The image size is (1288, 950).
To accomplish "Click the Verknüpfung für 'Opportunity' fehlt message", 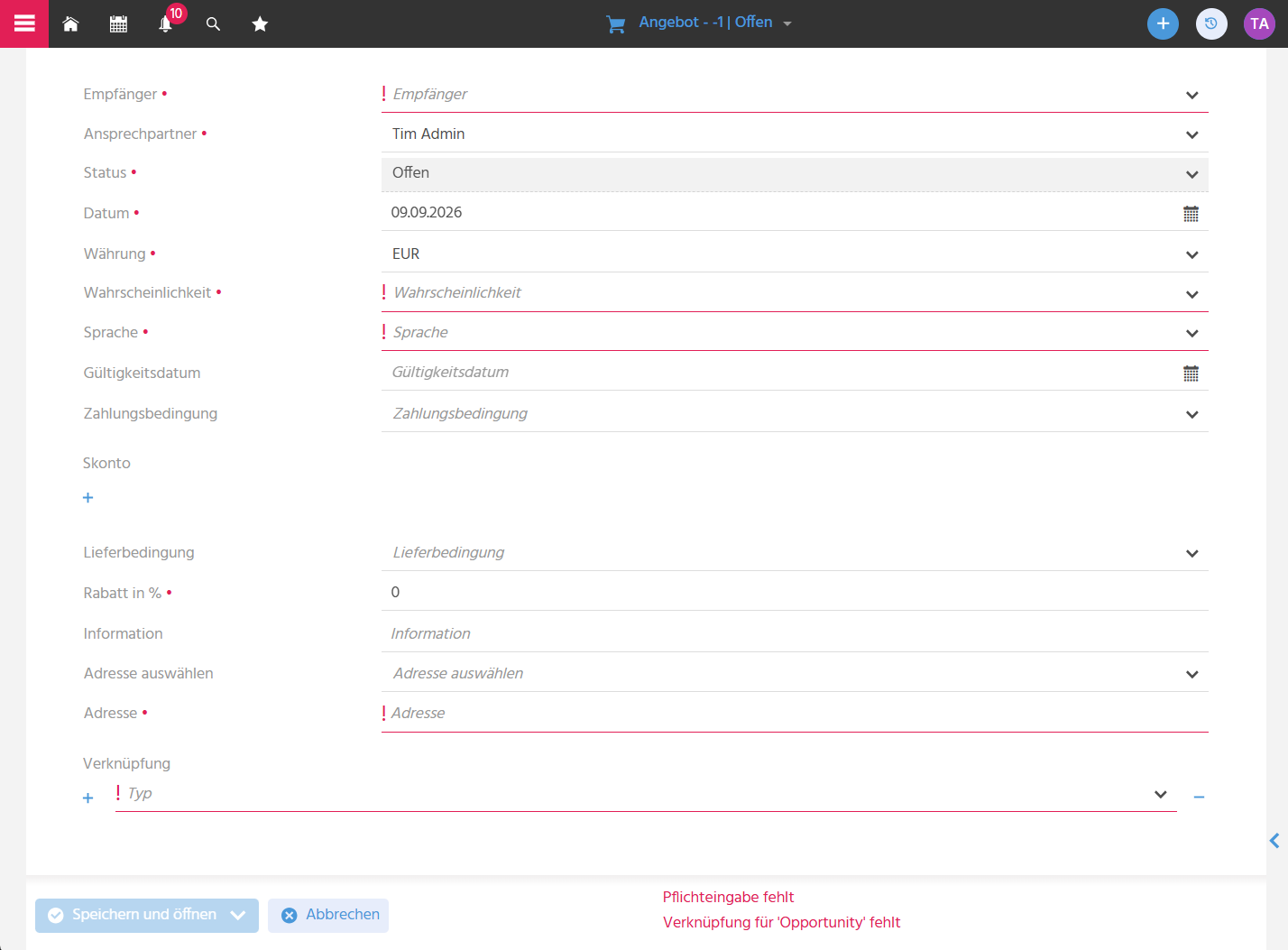I will click(781, 922).
